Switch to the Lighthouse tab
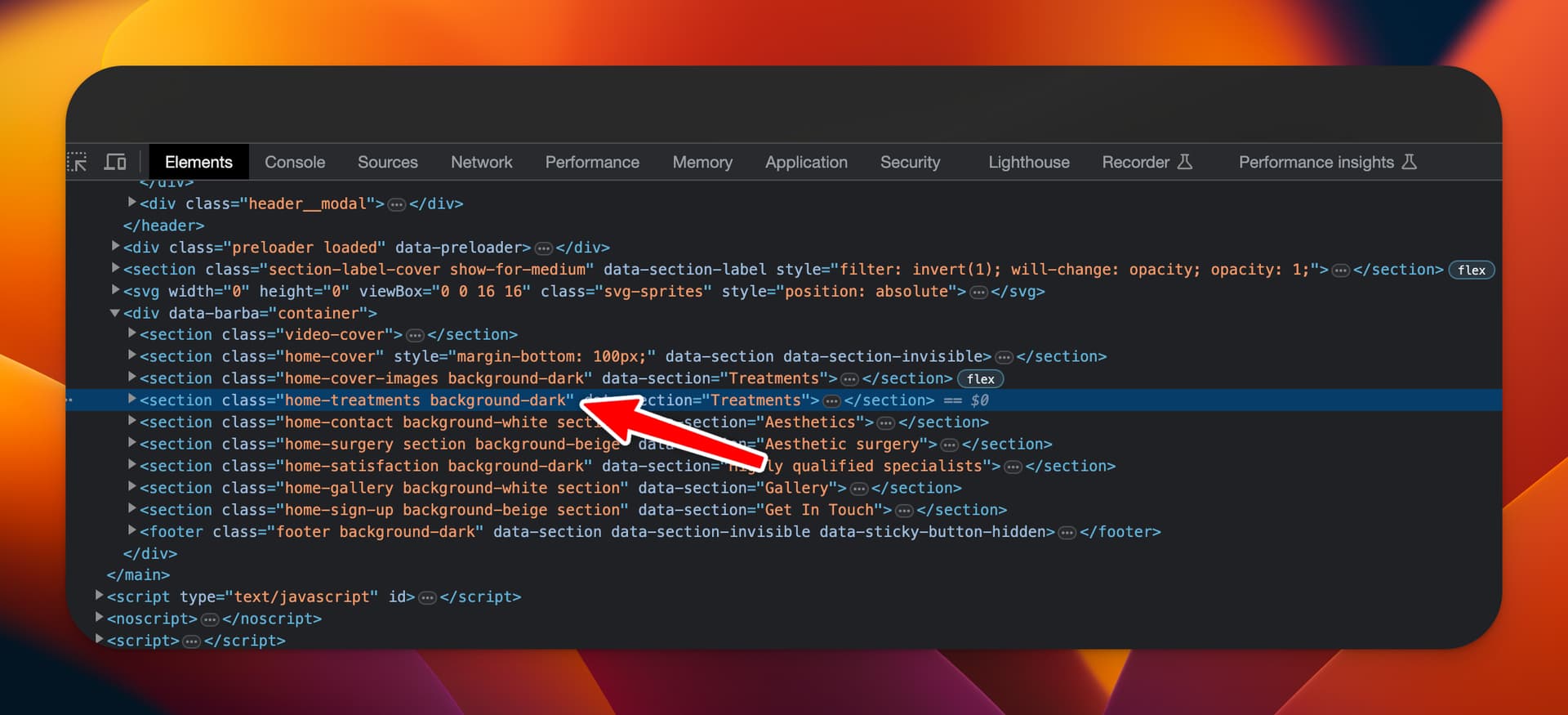Screen dimensions: 1568x715 pyautogui.click(x=1029, y=162)
